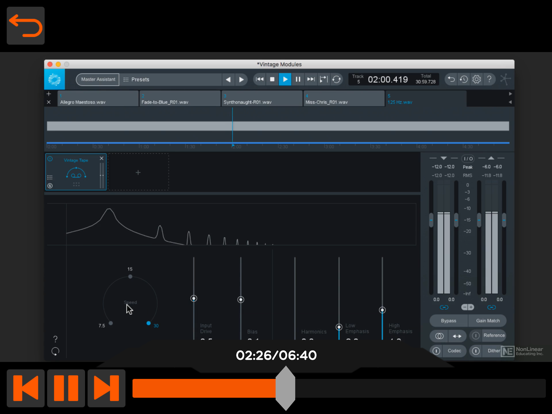This screenshot has width=552, height=414.
Task: Toggle Reference power button
Action: point(476,336)
